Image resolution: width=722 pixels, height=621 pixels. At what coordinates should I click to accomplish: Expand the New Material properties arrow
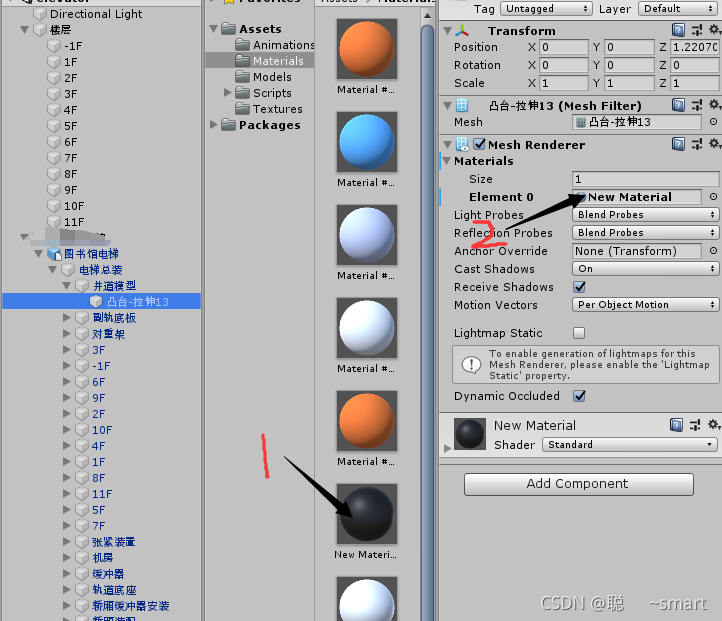coord(447,447)
